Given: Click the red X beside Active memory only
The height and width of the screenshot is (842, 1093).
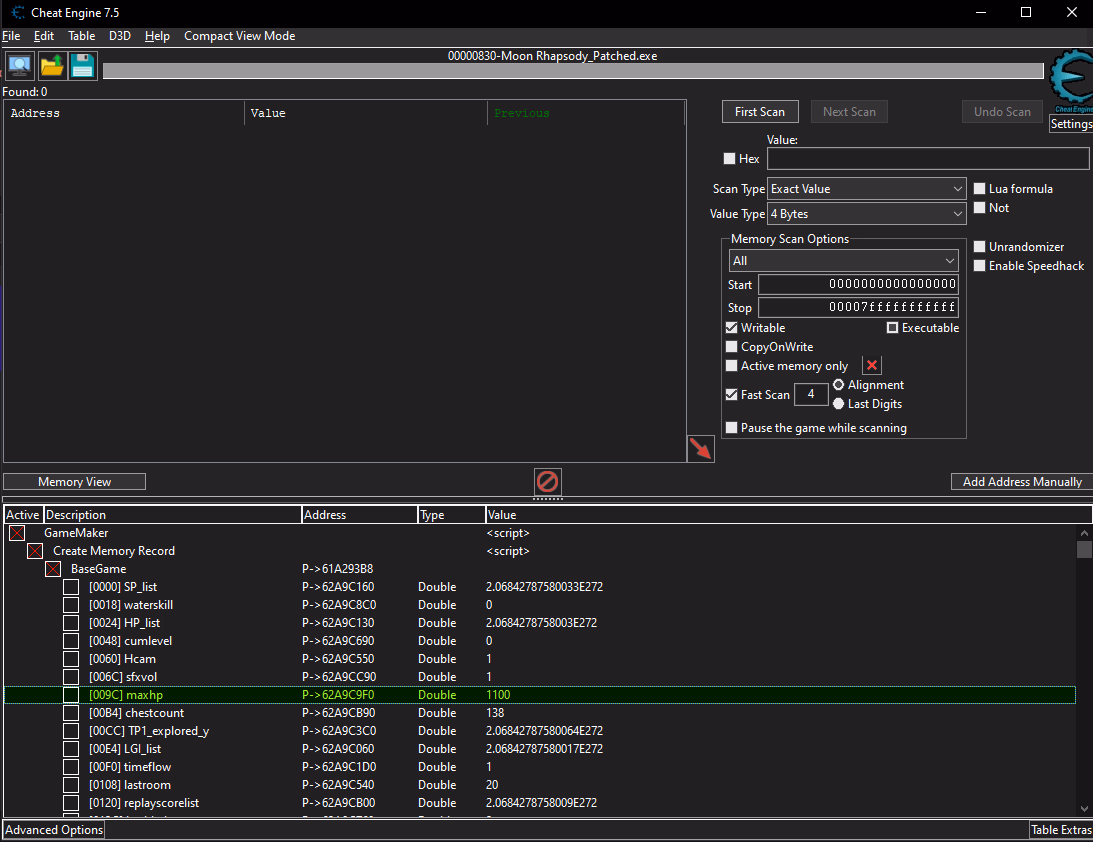Looking at the screenshot, I should tap(872, 366).
